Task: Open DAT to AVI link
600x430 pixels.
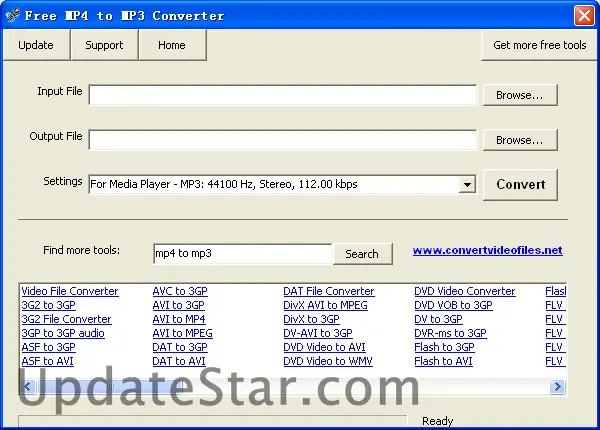Action: [179, 361]
